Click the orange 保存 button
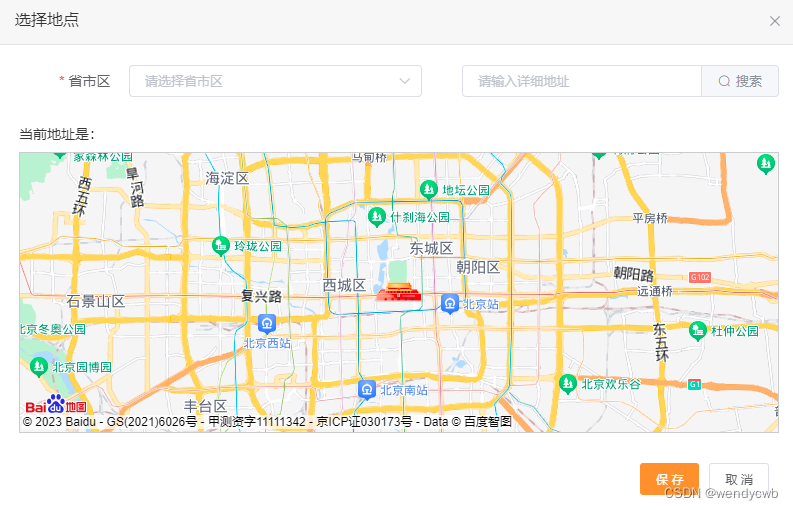793x510 pixels. tap(669, 479)
